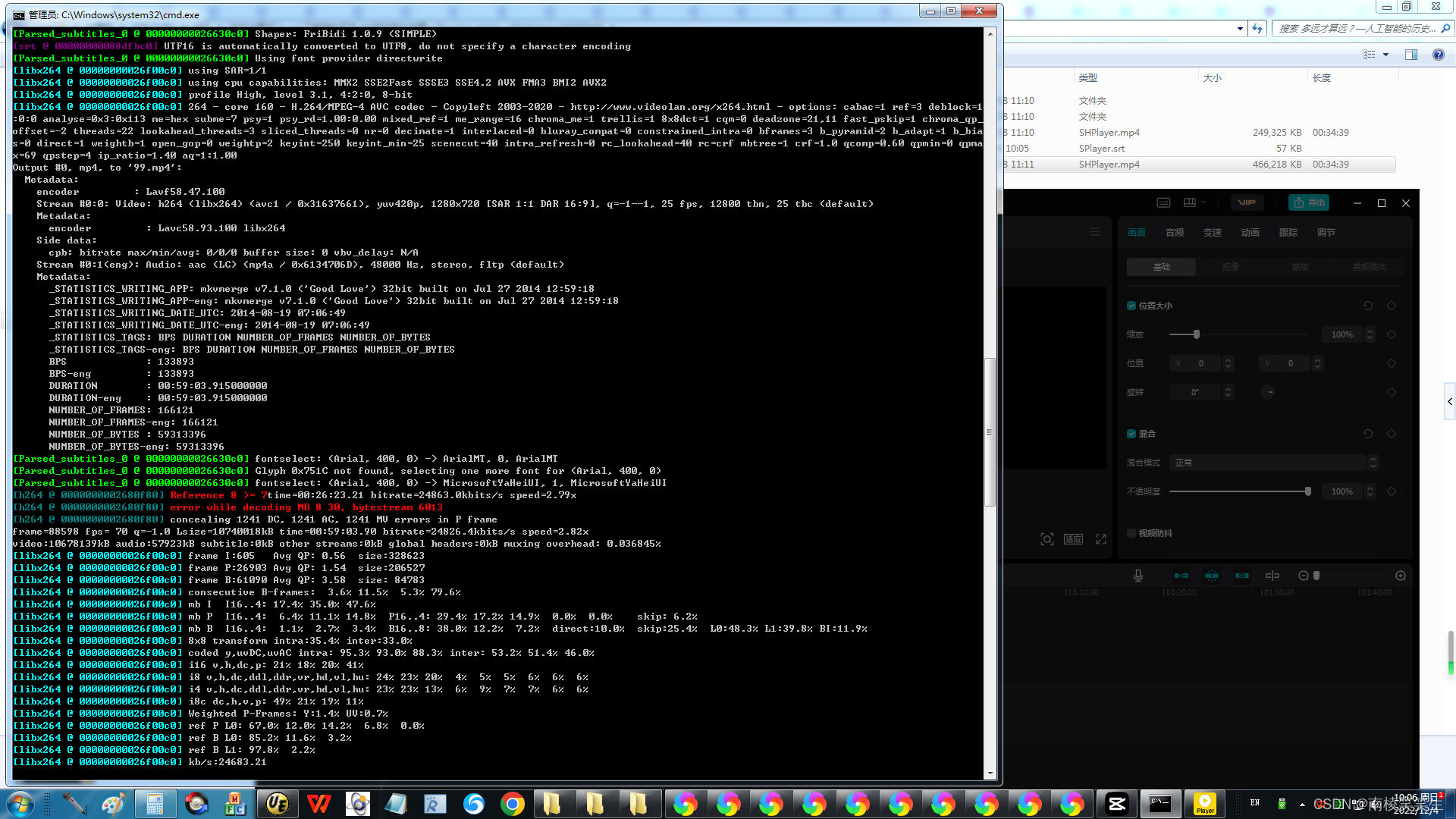Uncheck the 位置大小 checkbox
Image resolution: width=1456 pixels, height=819 pixels.
coord(1131,306)
